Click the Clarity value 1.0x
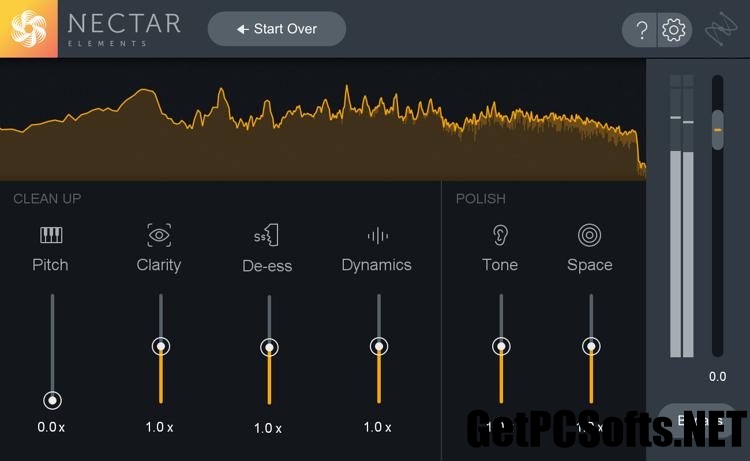 tap(159, 427)
